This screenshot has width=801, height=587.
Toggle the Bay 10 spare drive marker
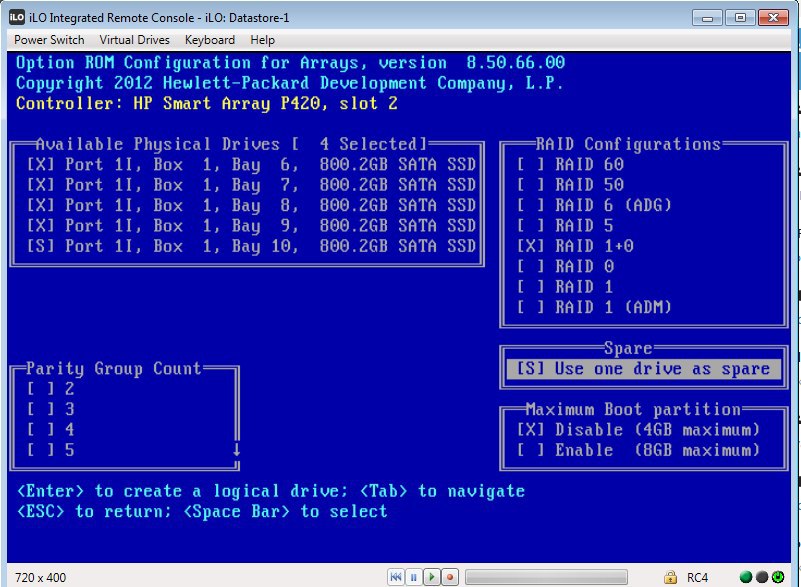tap(40, 246)
